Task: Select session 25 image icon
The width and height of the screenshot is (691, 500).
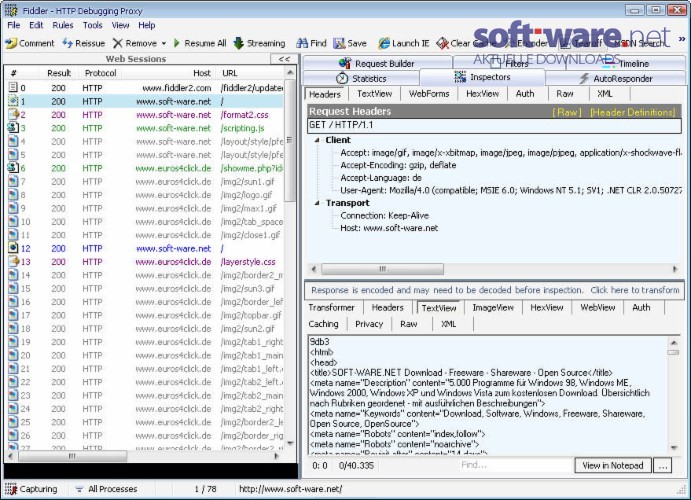Action: [13, 422]
